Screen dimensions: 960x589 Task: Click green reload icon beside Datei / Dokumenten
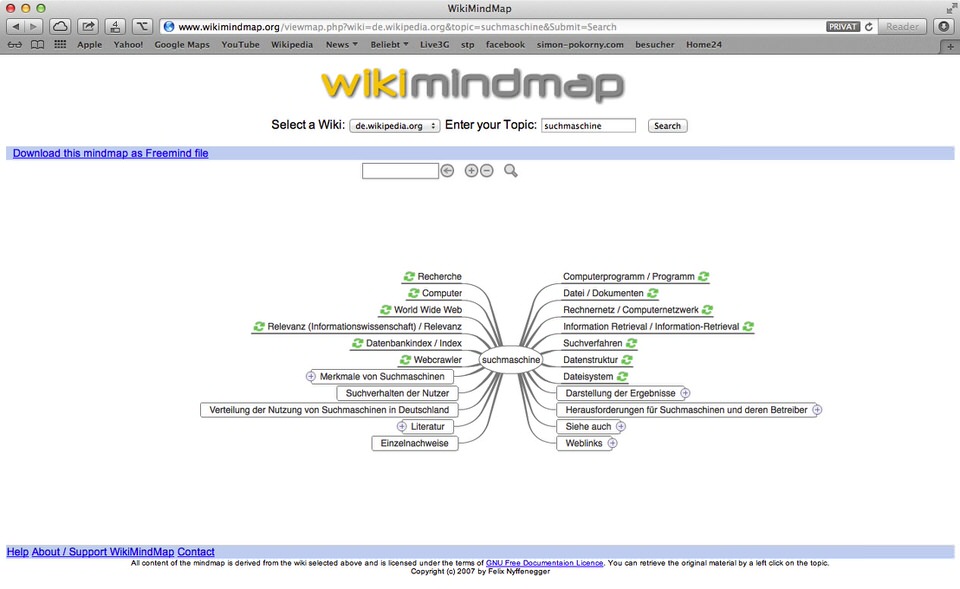(653, 293)
